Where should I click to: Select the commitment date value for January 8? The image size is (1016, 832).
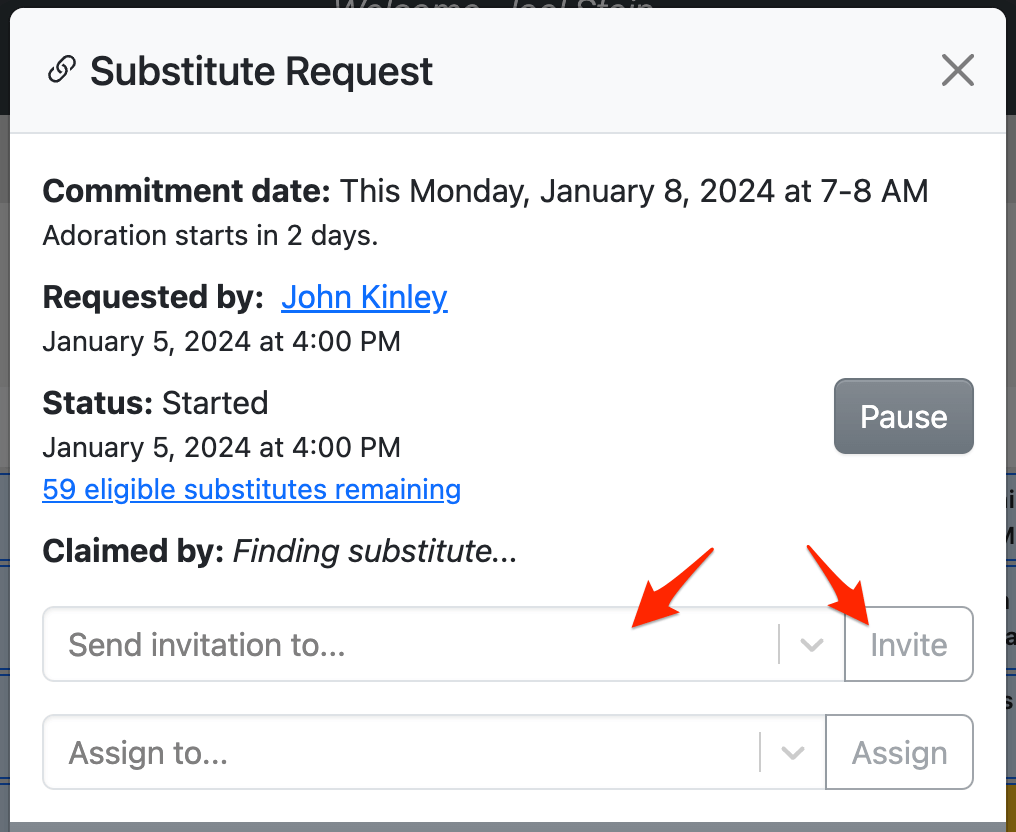(634, 191)
